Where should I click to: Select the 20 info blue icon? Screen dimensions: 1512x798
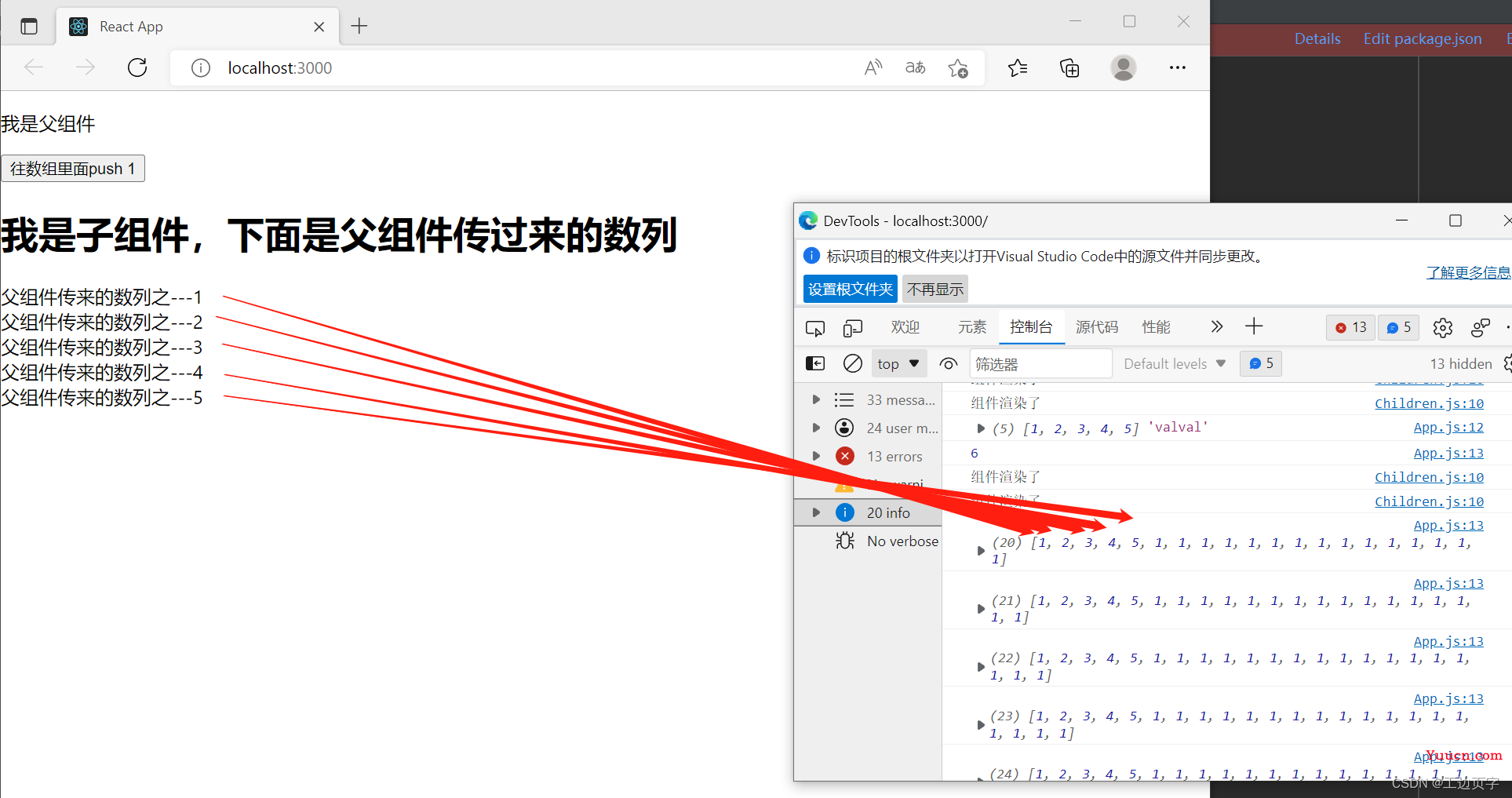844,512
